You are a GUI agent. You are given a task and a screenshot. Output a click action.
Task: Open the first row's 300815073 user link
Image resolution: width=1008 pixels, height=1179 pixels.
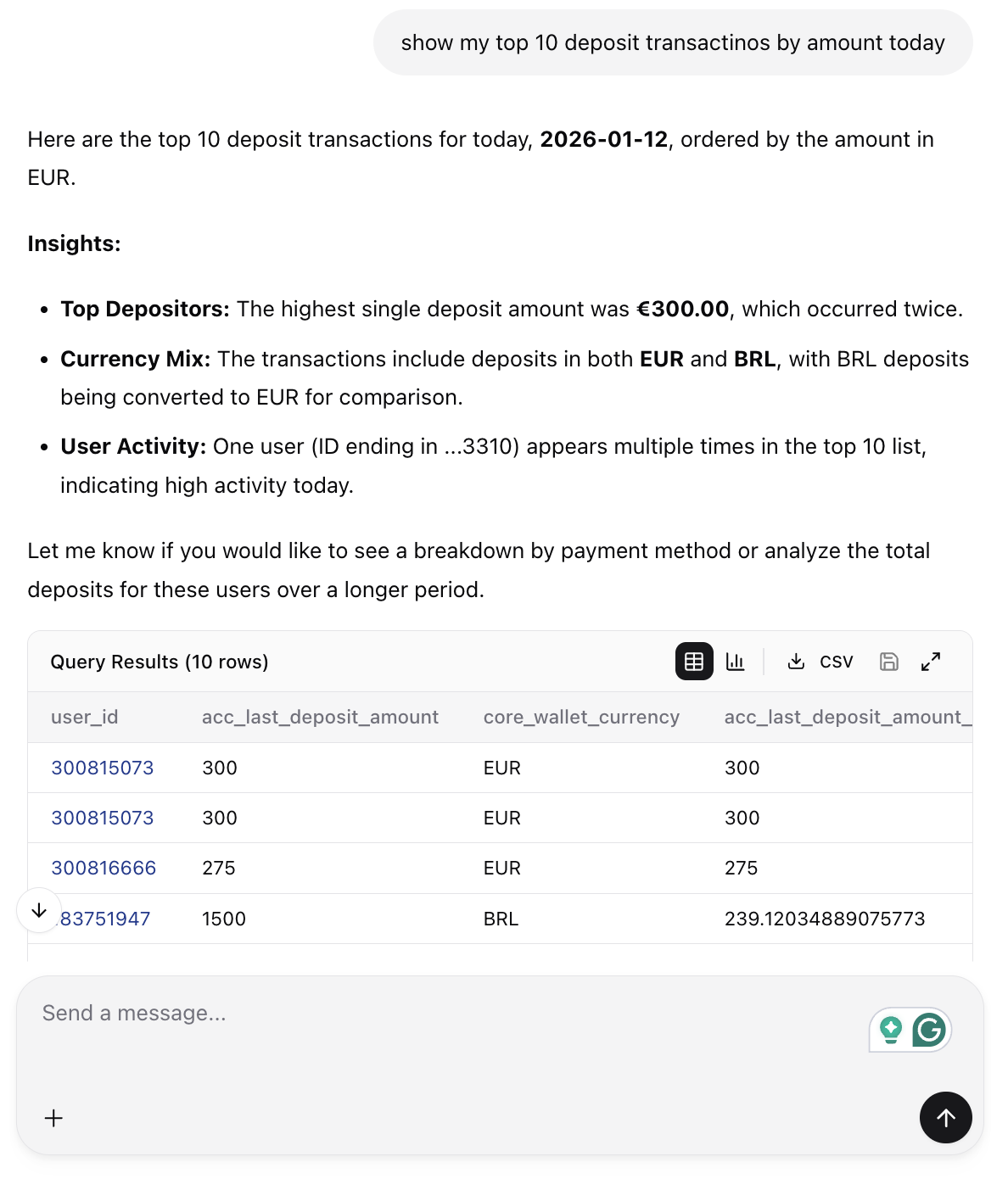[x=103, y=768]
